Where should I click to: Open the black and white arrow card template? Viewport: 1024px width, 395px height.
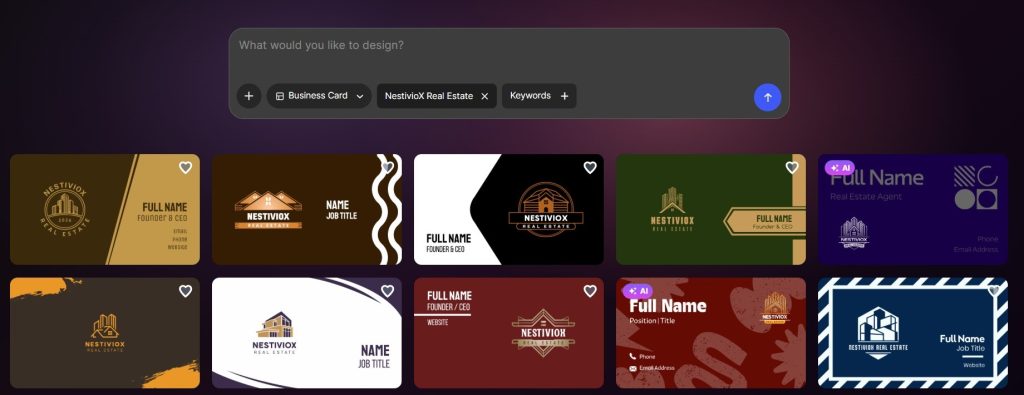point(509,210)
